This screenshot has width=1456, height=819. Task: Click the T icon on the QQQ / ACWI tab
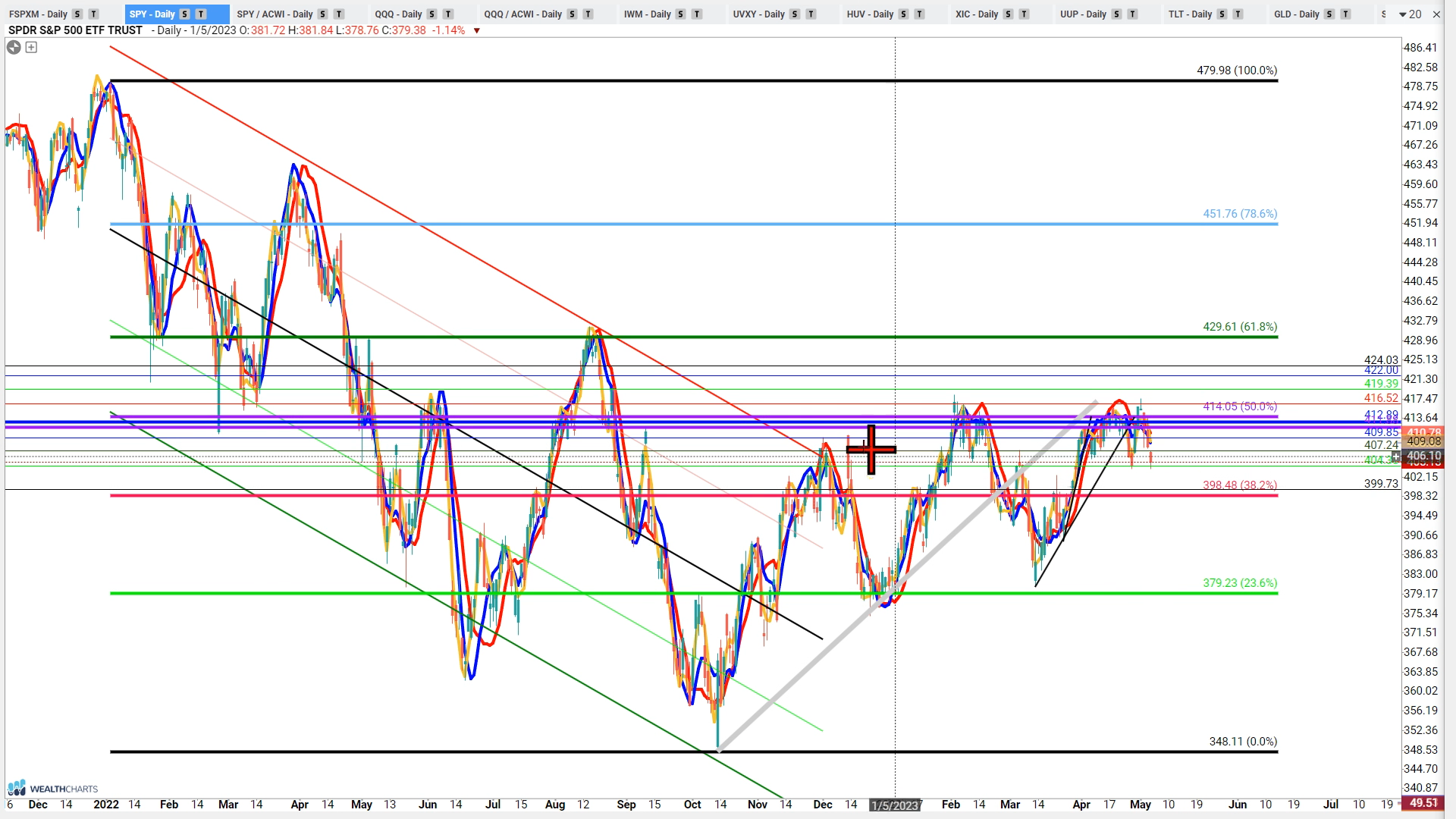point(588,14)
